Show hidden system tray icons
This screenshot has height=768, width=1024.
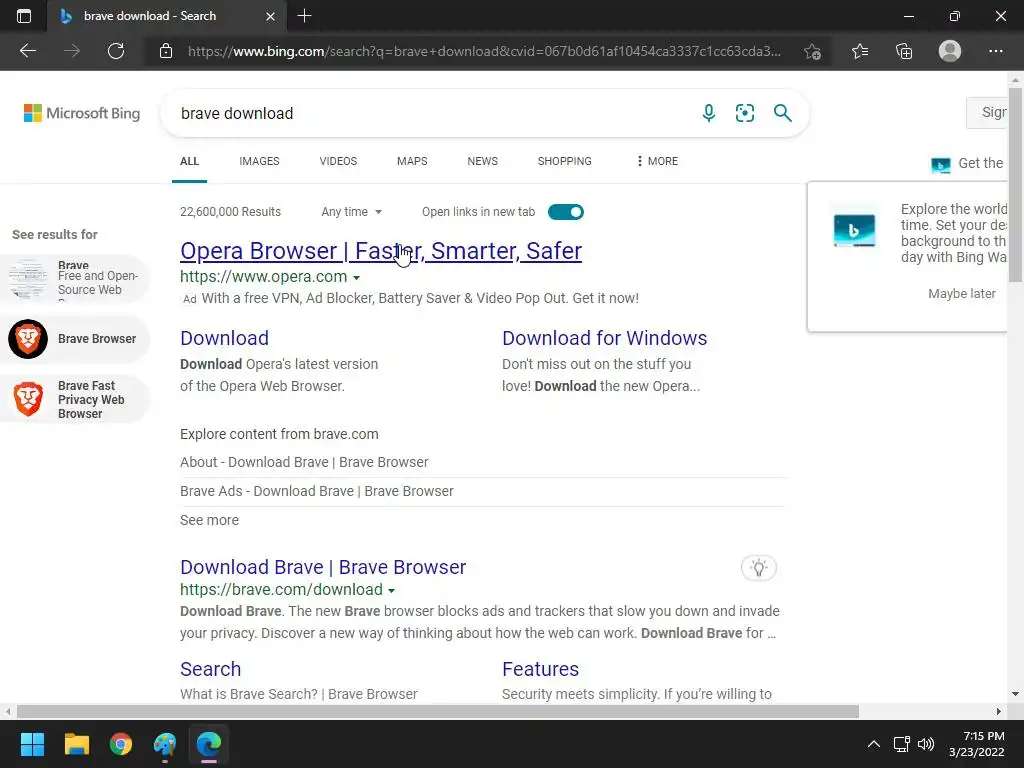pyautogui.click(x=873, y=744)
